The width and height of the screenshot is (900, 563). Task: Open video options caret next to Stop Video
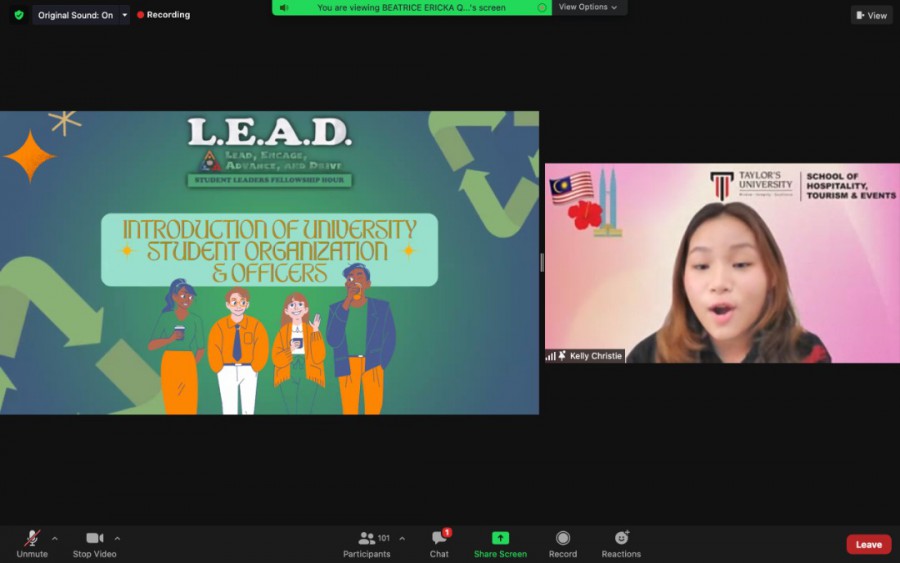[117, 538]
